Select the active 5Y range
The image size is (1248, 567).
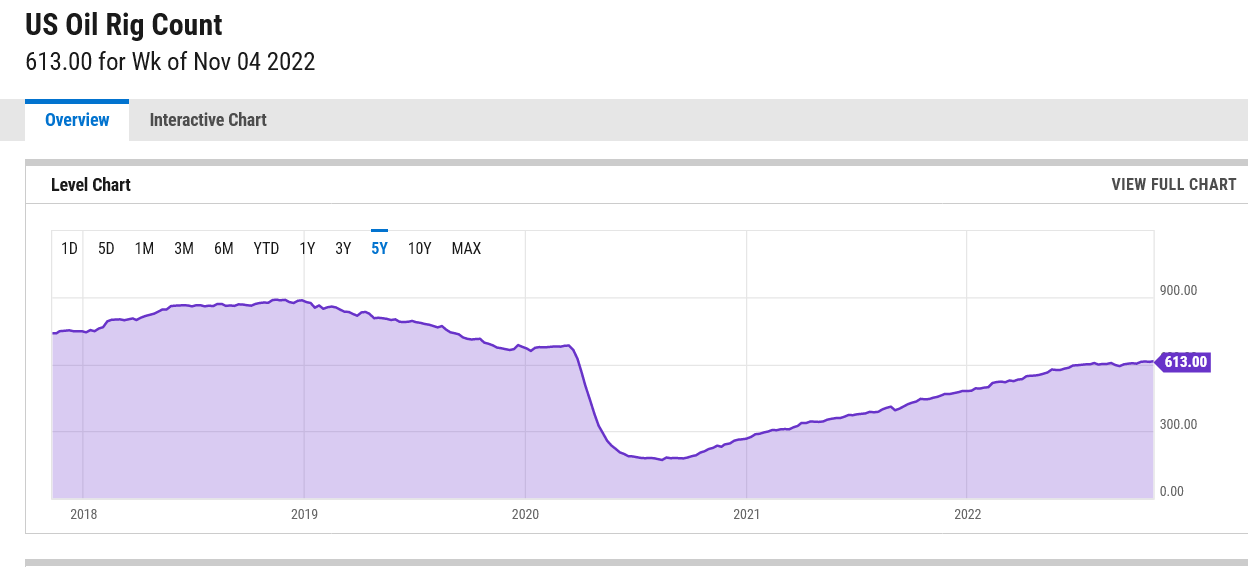379,248
